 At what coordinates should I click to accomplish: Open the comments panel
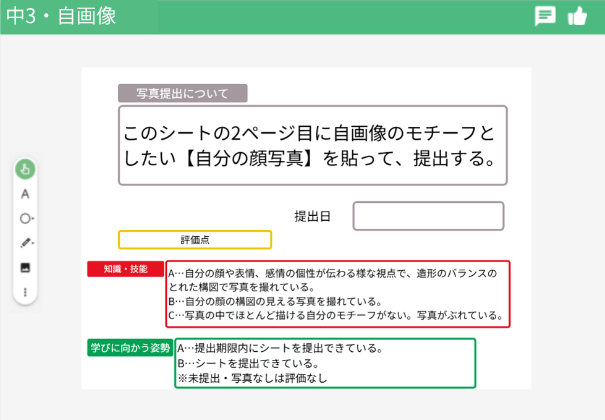[x=545, y=16]
